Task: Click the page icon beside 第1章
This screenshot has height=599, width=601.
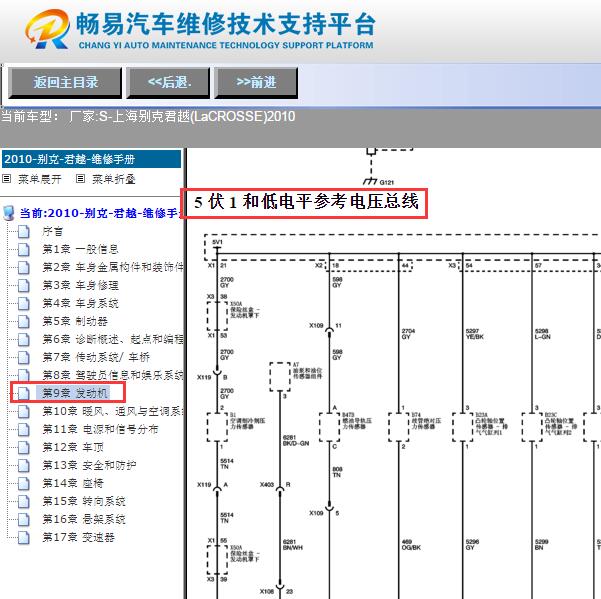Action: click(x=23, y=249)
